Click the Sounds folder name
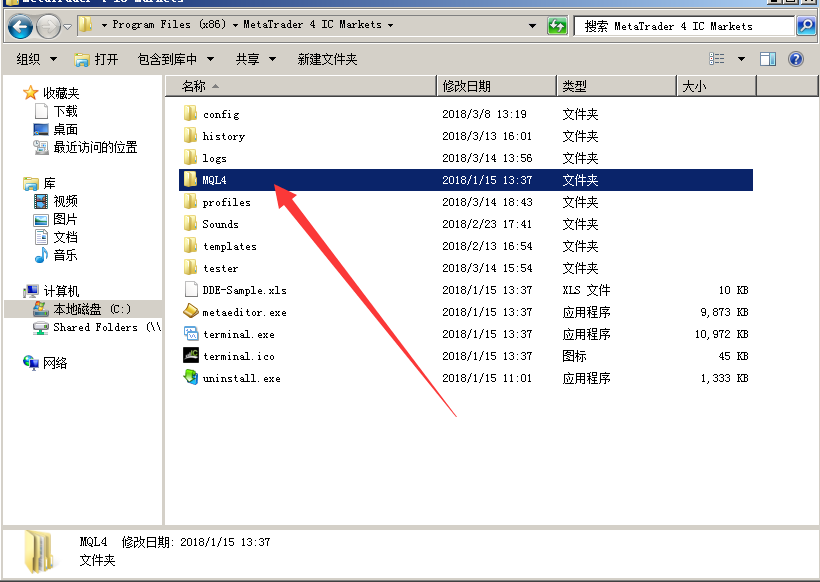Screen dimensions: 820x582 [220, 224]
